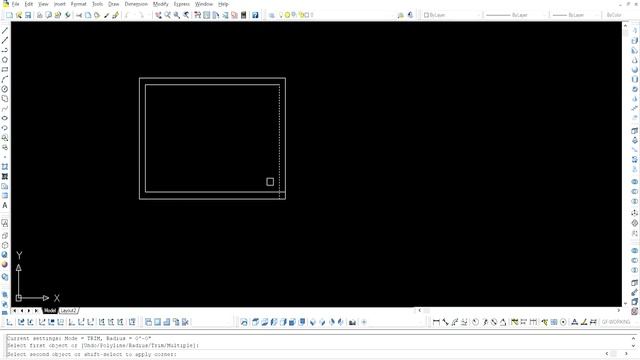Open the Dimension menu
This screenshot has height=360, width=640.
pyautogui.click(x=136, y=4)
